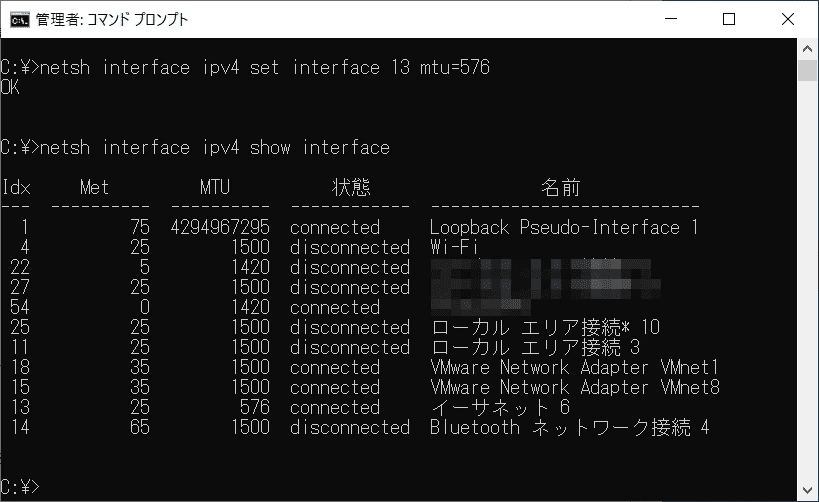Click the final C:¥> prompt line

click(x=20, y=487)
